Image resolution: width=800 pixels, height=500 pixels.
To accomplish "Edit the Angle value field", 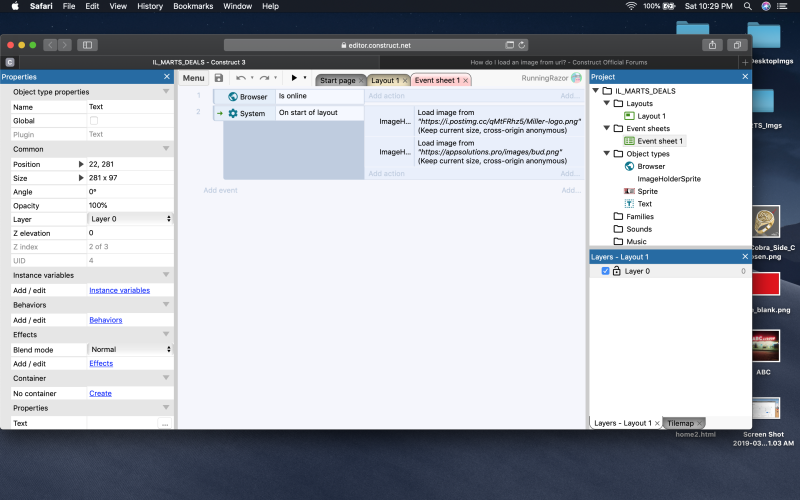I will 130,191.
